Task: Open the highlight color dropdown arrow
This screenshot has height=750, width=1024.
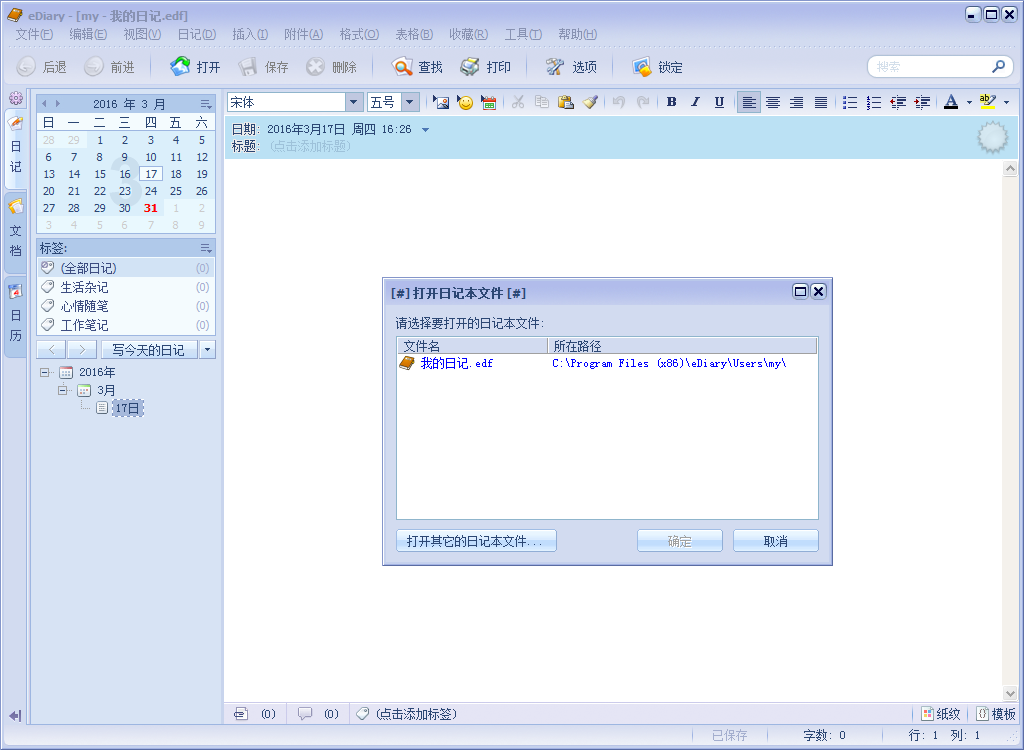Action: click(1006, 103)
